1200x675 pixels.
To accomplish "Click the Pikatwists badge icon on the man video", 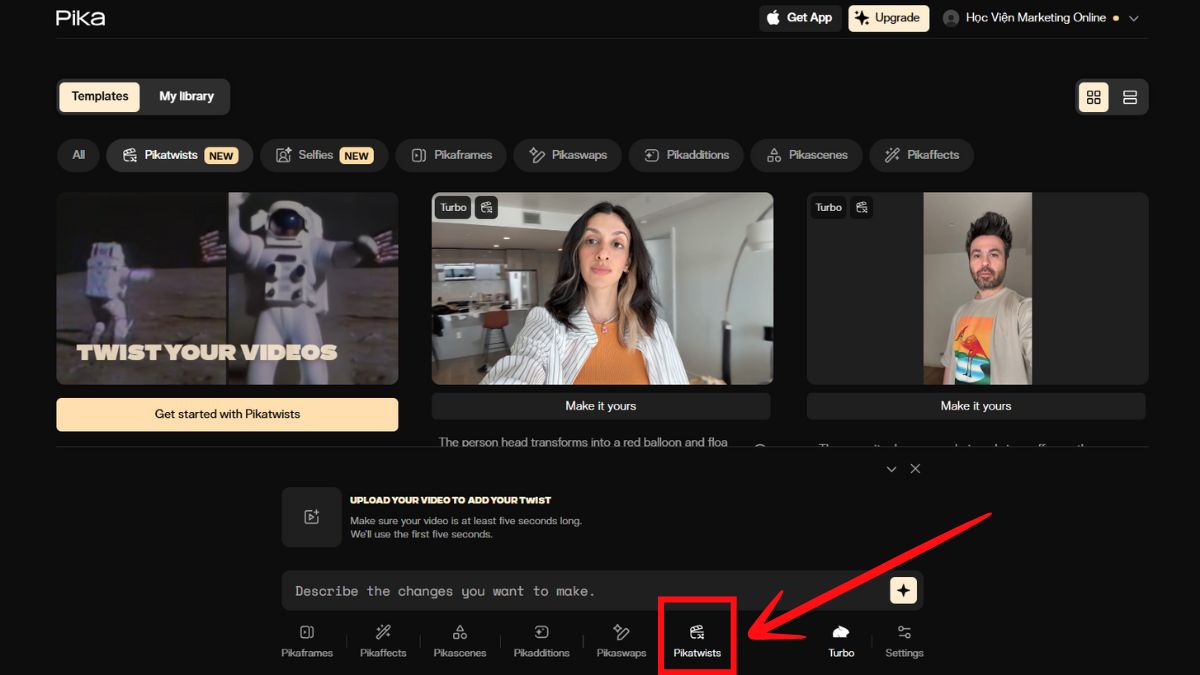I will coord(861,207).
